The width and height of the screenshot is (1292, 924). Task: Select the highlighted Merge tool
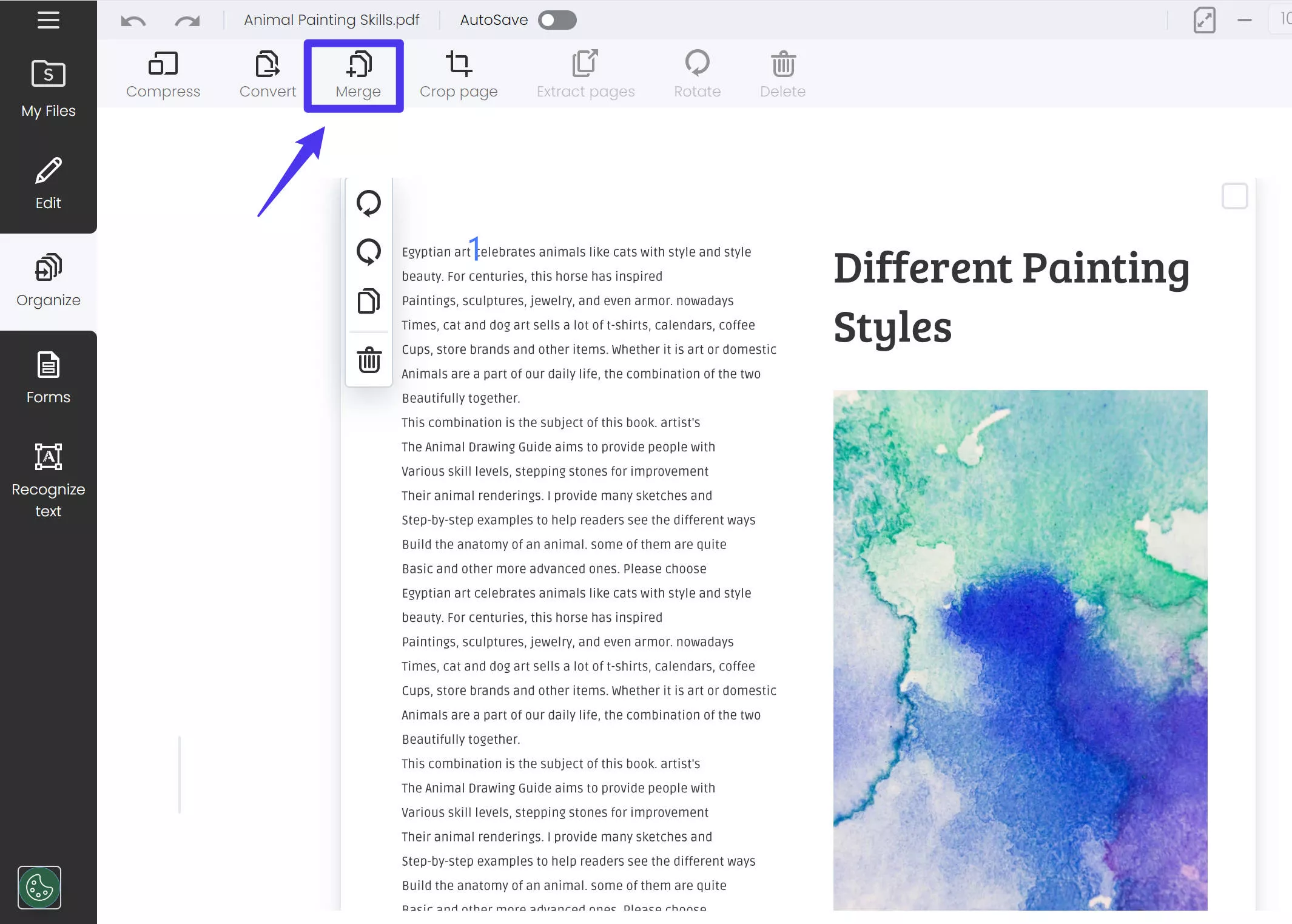357,74
